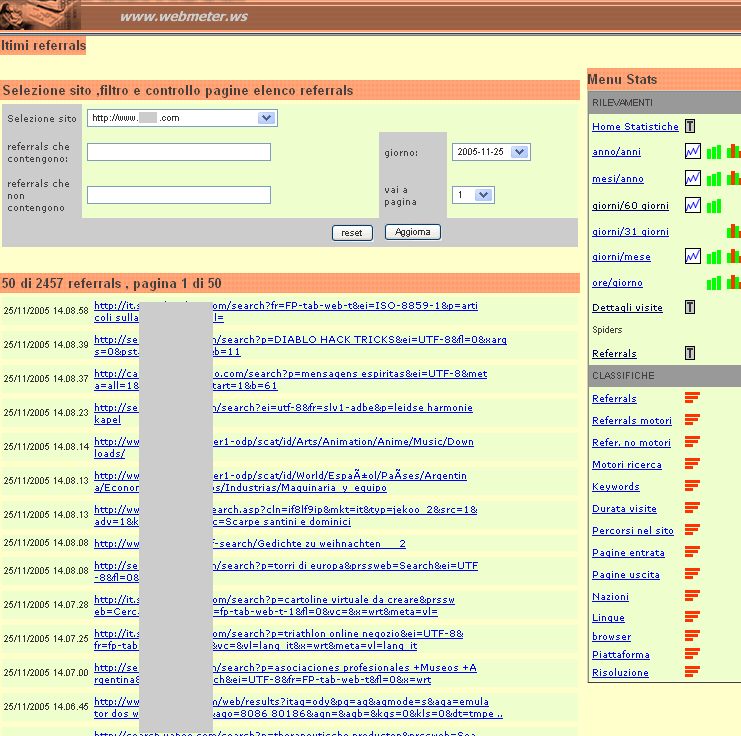The height and width of the screenshot is (736, 741).
Task: Open the vai a pagina dropdown
Action: click(473, 195)
